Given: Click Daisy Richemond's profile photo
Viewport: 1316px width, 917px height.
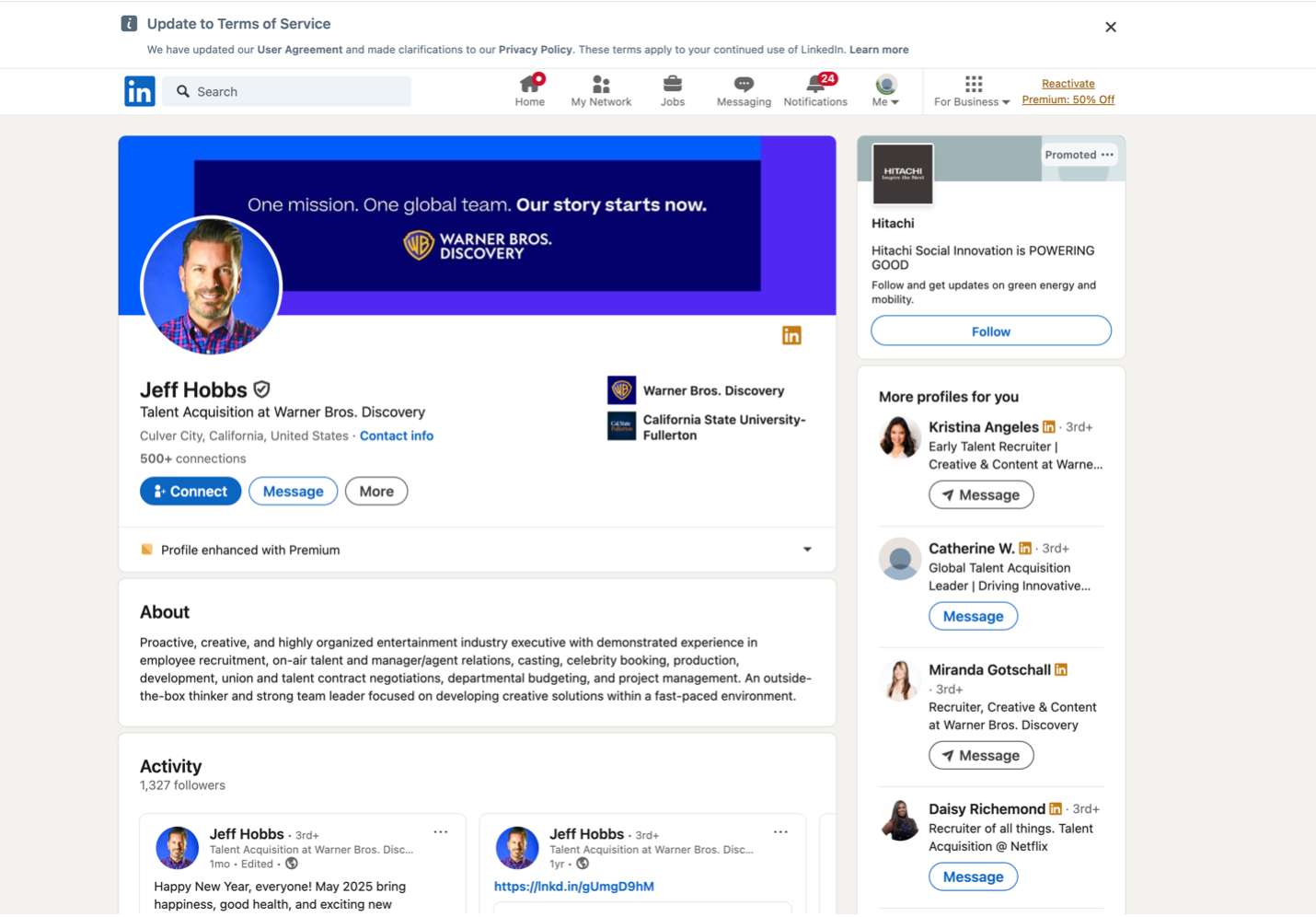Looking at the screenshot, I should click(x=900, y=819).
